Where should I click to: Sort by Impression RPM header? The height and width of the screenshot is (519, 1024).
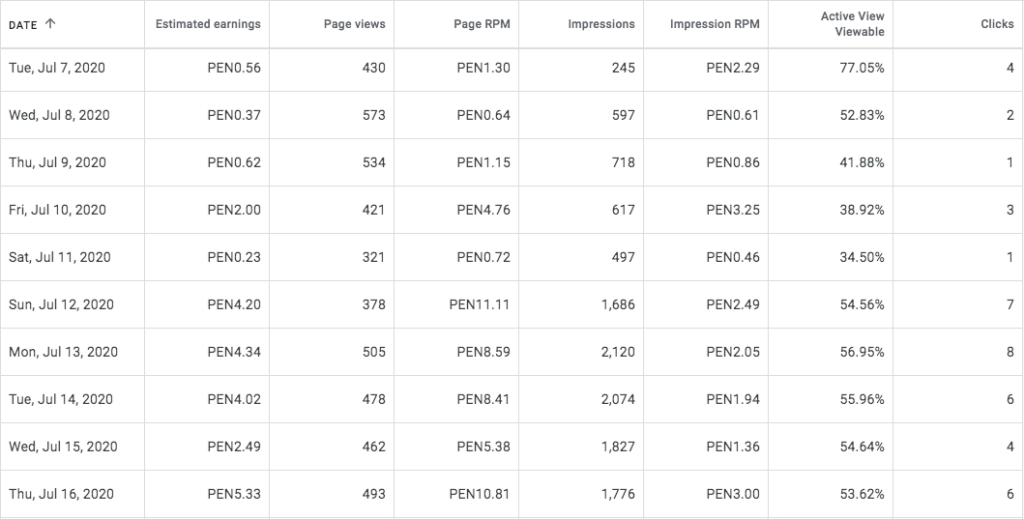coord(715,25)
